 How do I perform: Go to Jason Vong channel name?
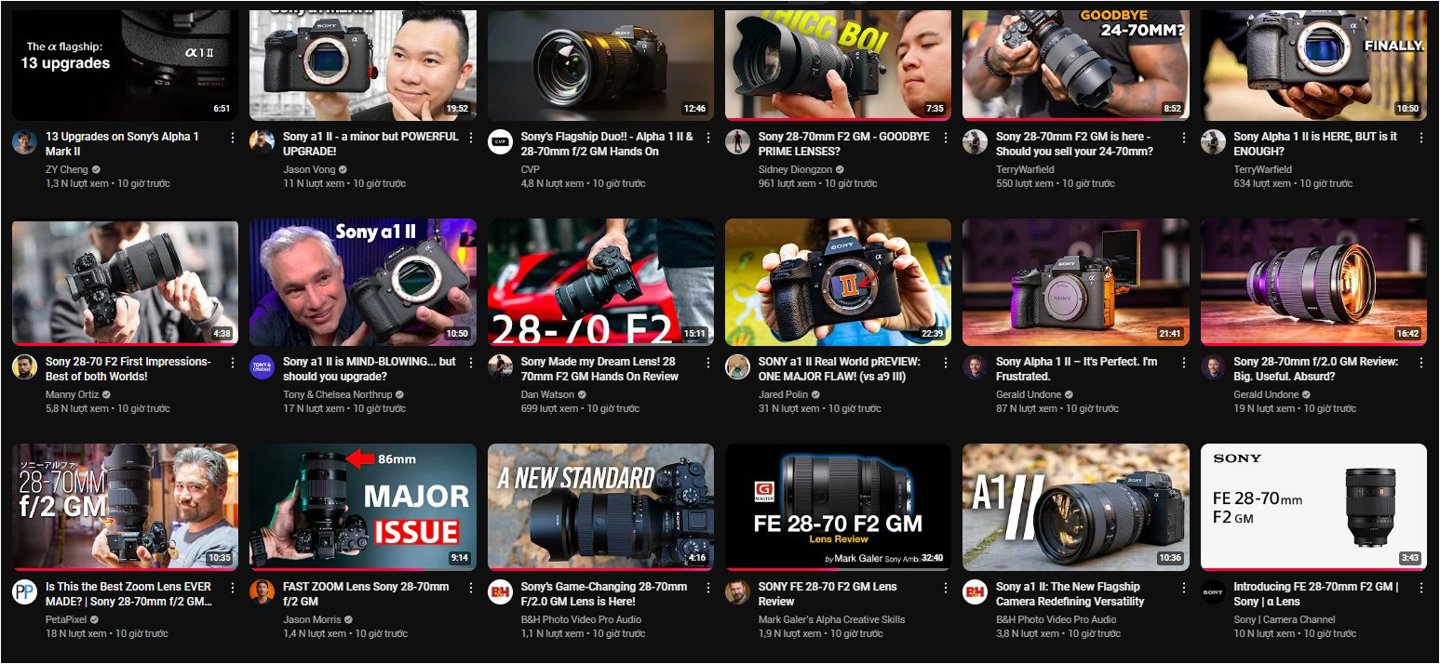coord(309,169)
